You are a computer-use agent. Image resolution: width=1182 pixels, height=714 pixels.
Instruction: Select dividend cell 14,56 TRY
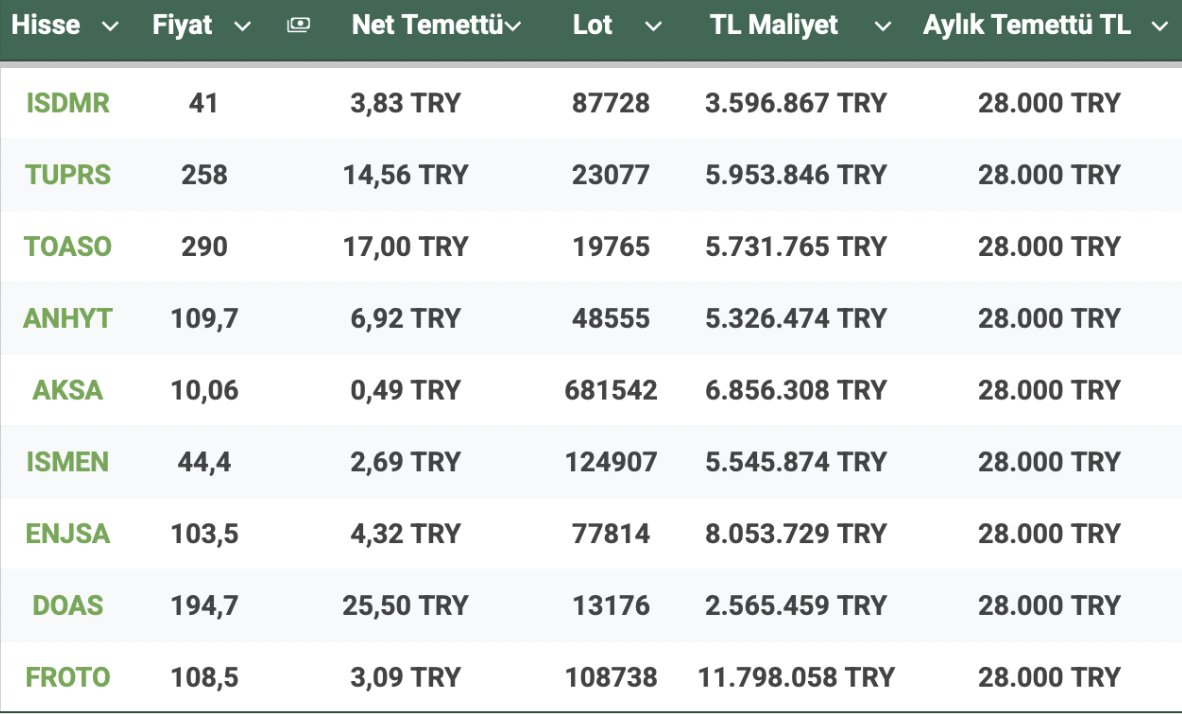406,174
